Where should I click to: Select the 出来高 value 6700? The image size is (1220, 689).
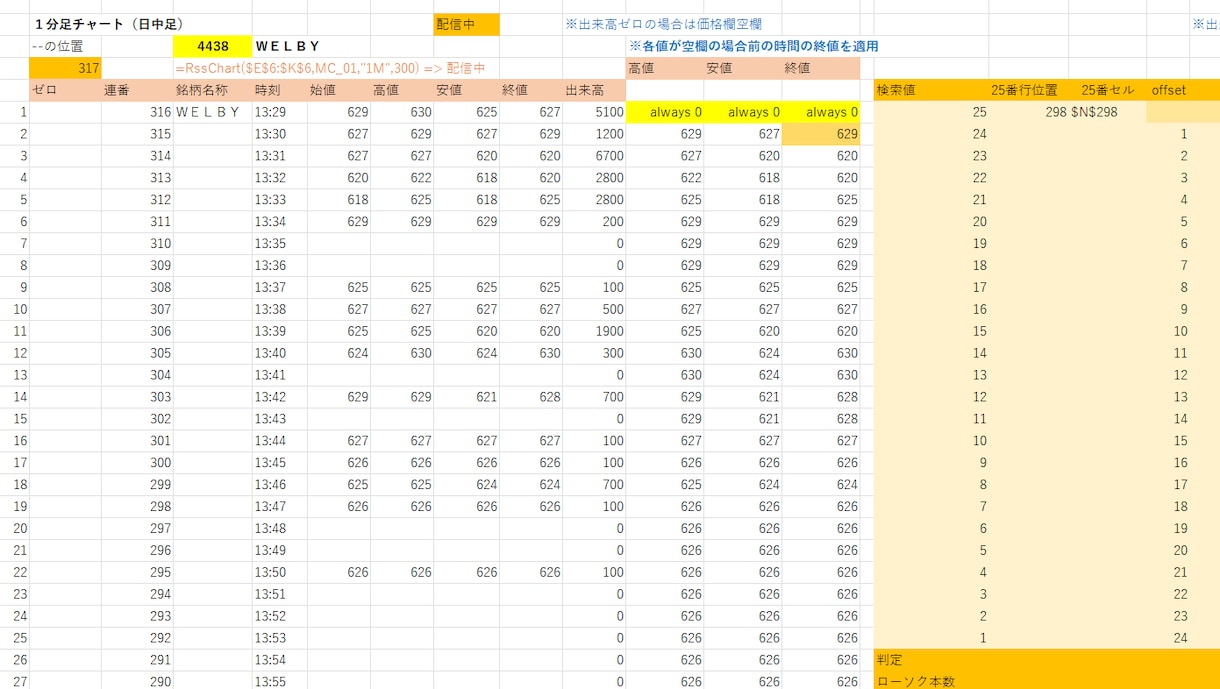tap(594, 156)
